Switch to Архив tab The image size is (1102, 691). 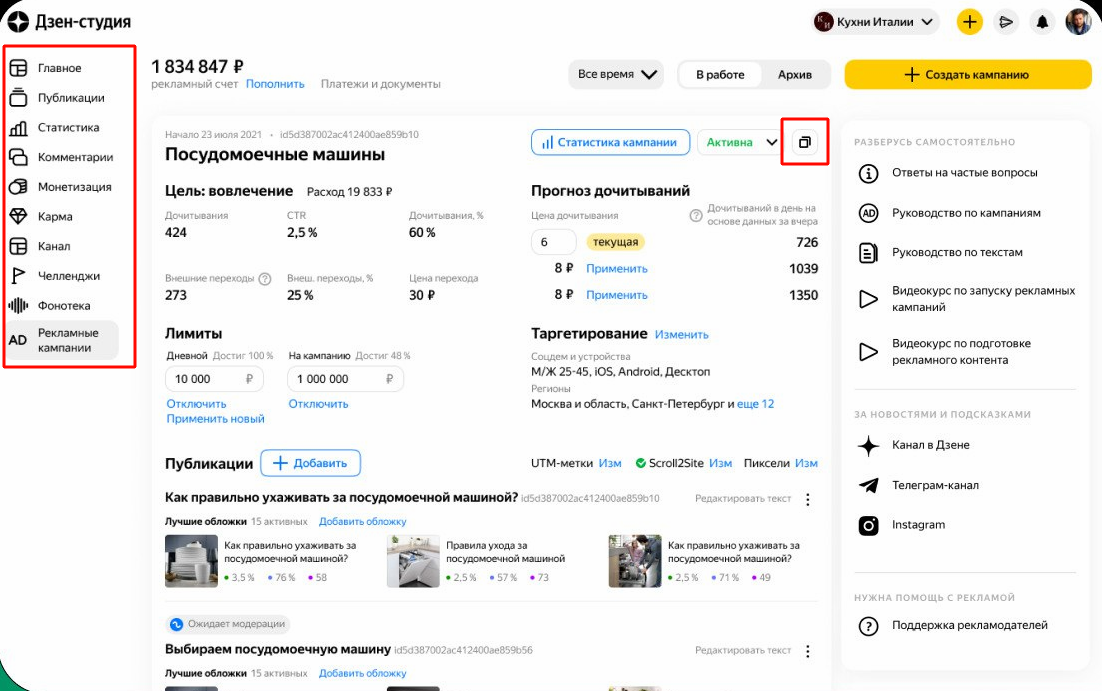(x=794, y=75)
